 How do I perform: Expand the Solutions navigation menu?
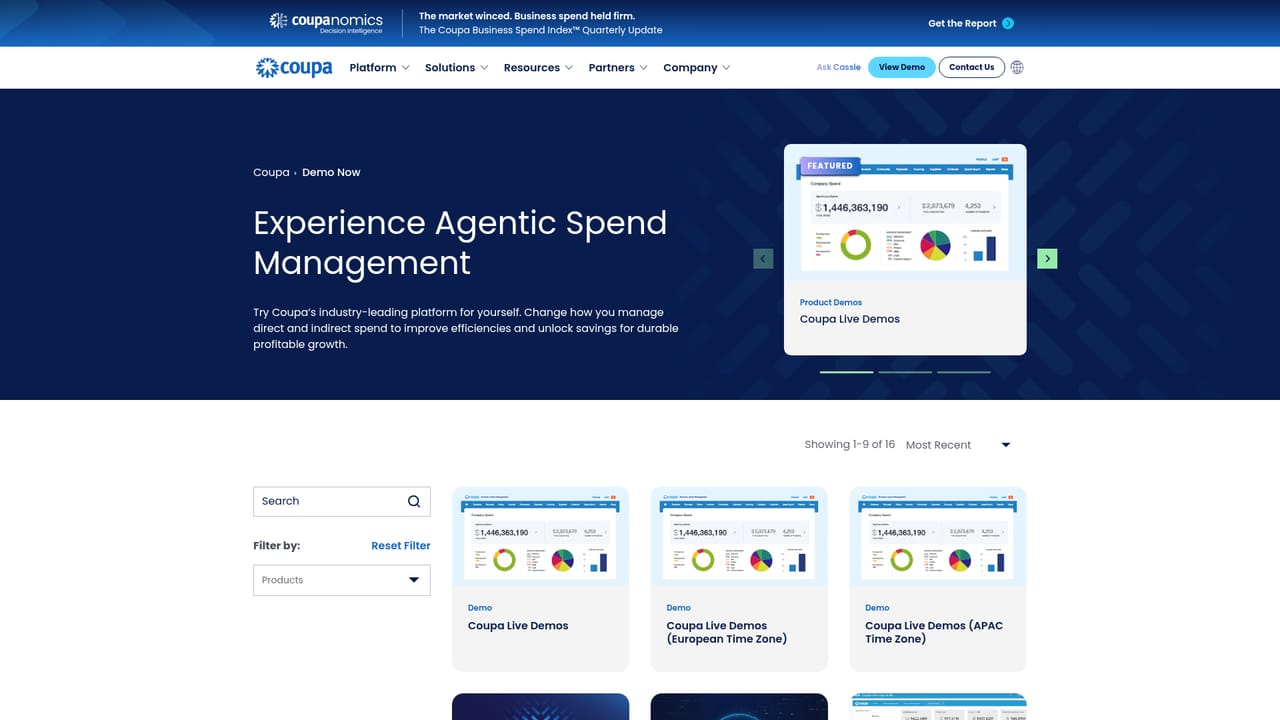point(457,68)
